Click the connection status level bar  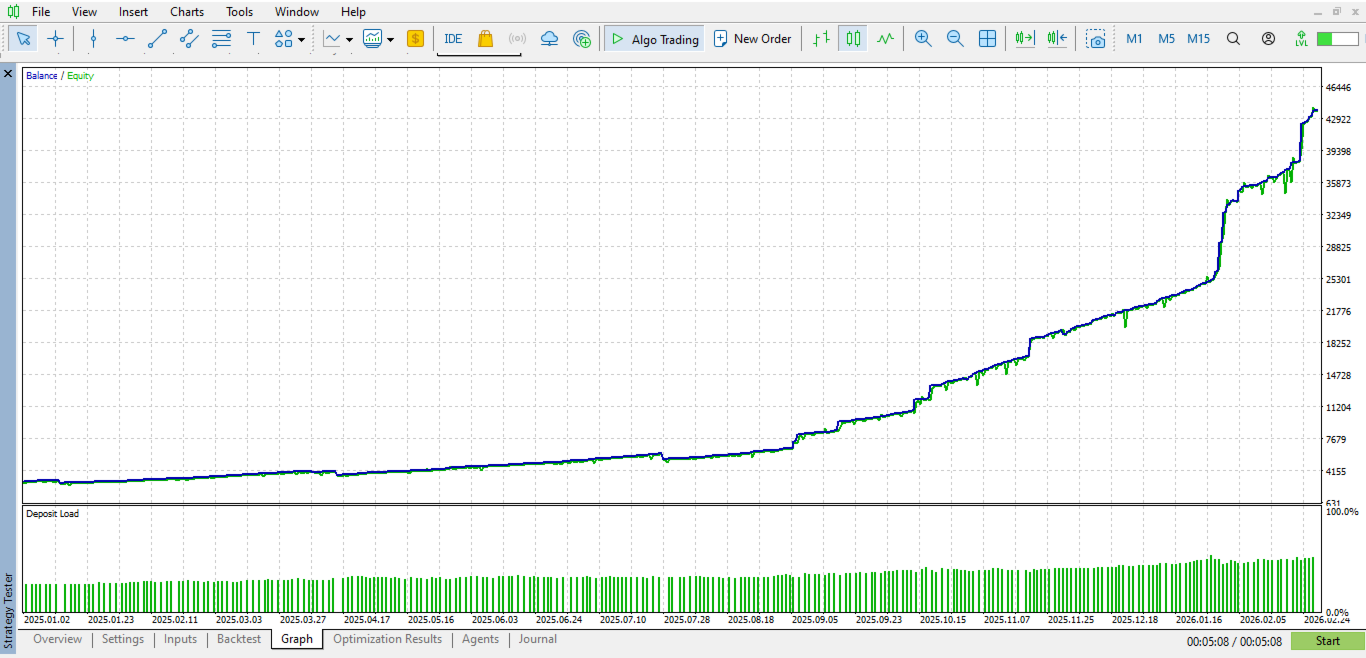[x=1337, y=39]
